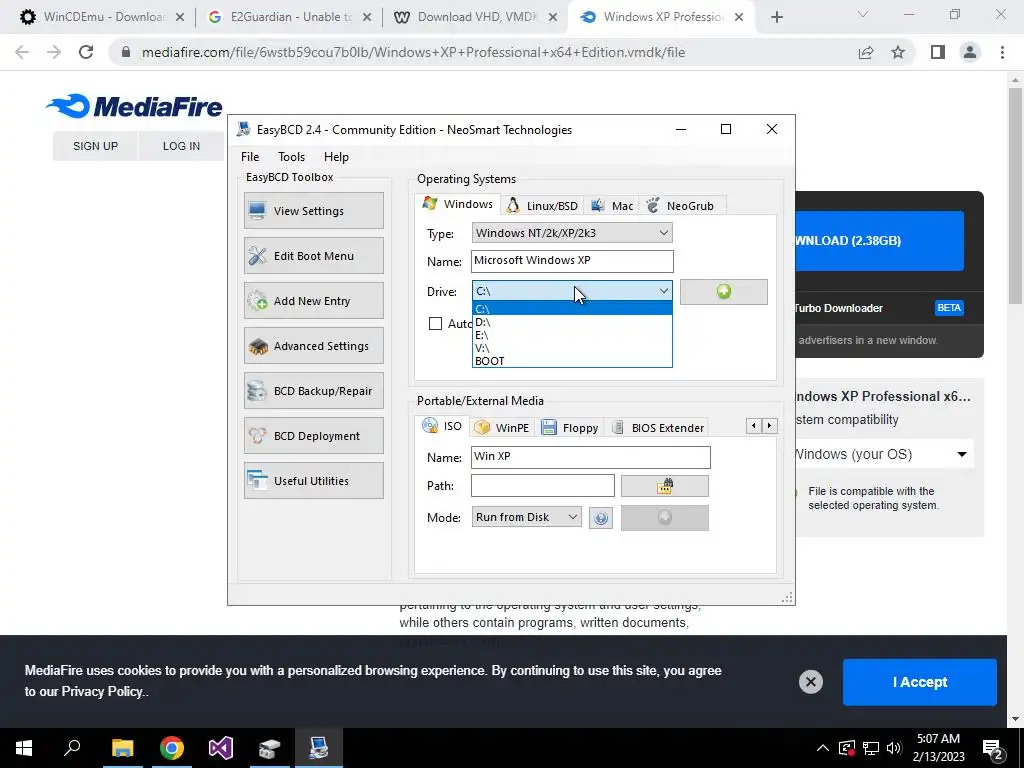Open the Chrome profile icon
Image resolution: width=1024 pixels, height=768 pixels.
click(x=970, y=52)
